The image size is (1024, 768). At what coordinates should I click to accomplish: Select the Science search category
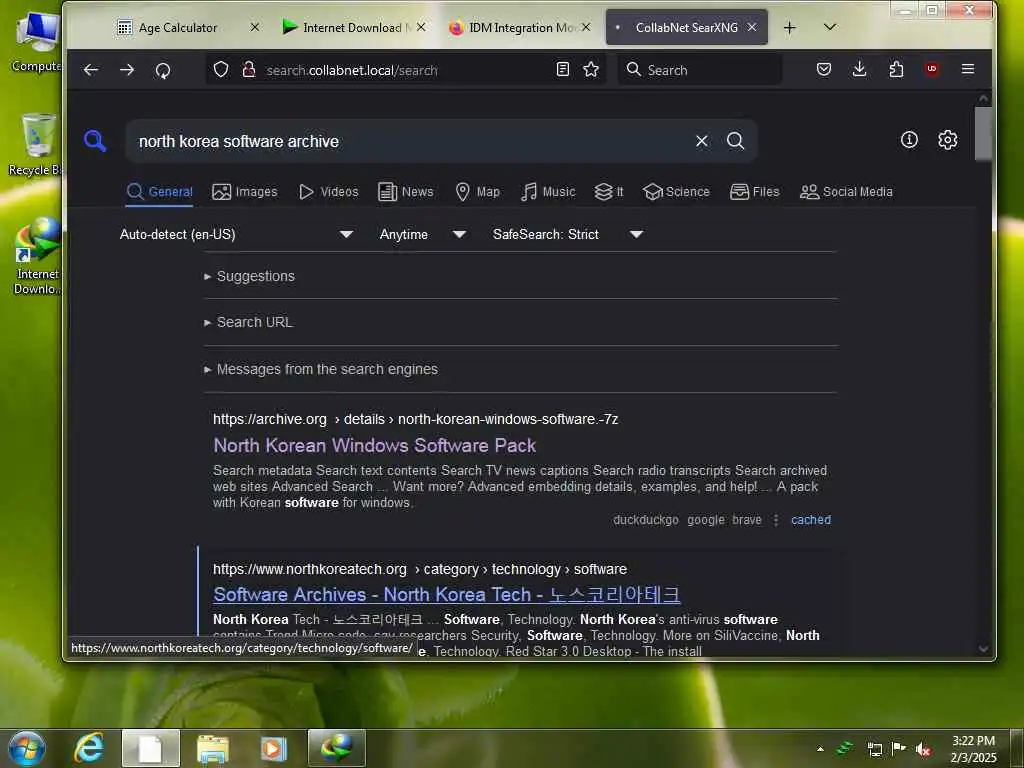[x=676, y=192]
